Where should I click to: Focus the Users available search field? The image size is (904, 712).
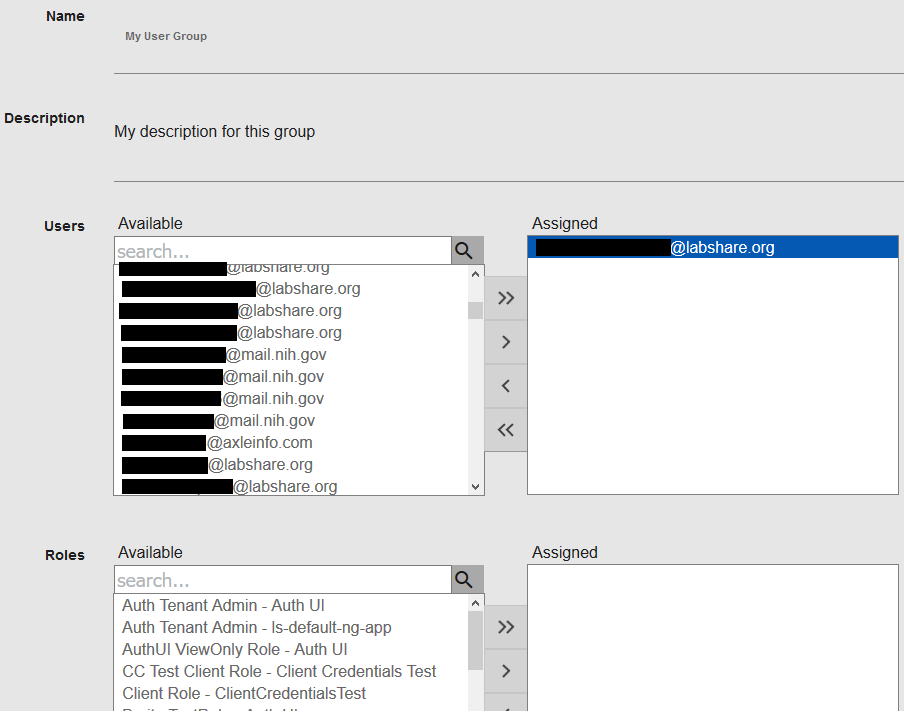click(282, 251)
